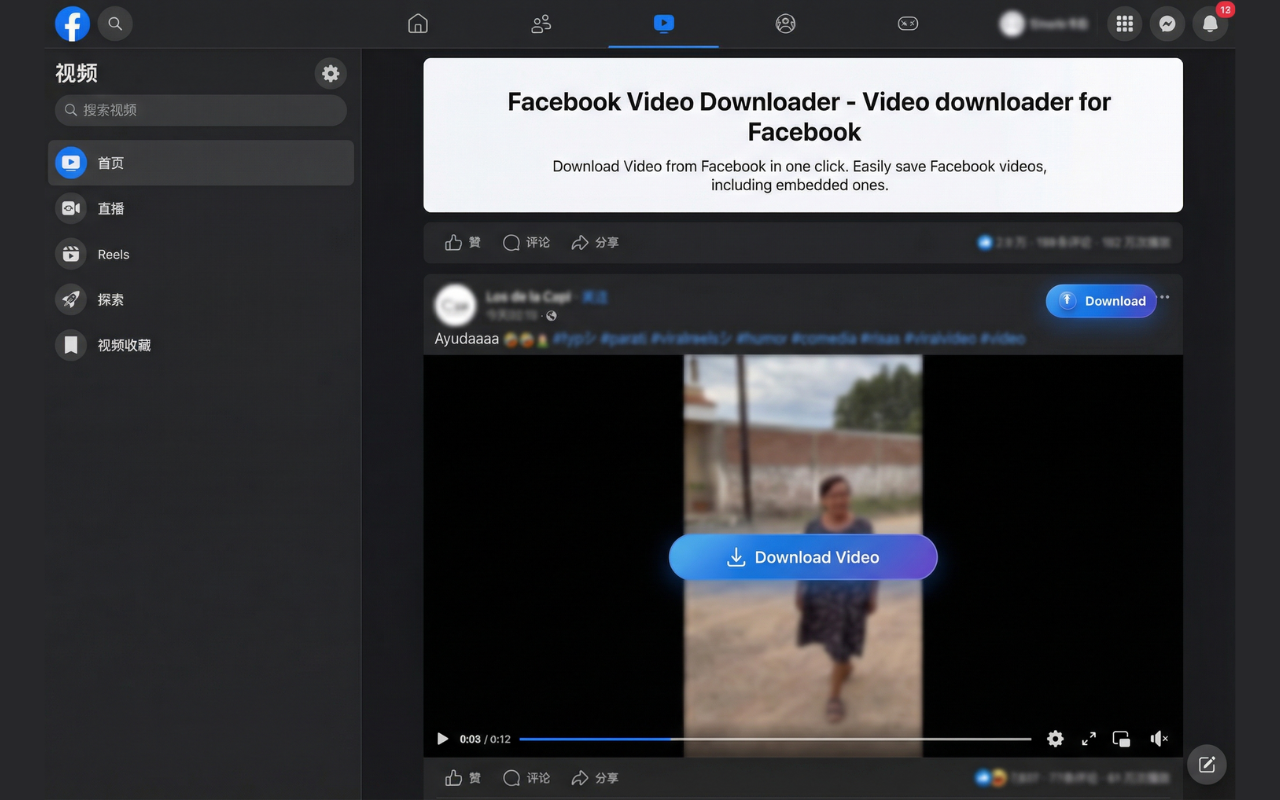Screen dimensions: 1280x800
Task: Open the video player quality settings gear
Action: [1055, 739]
